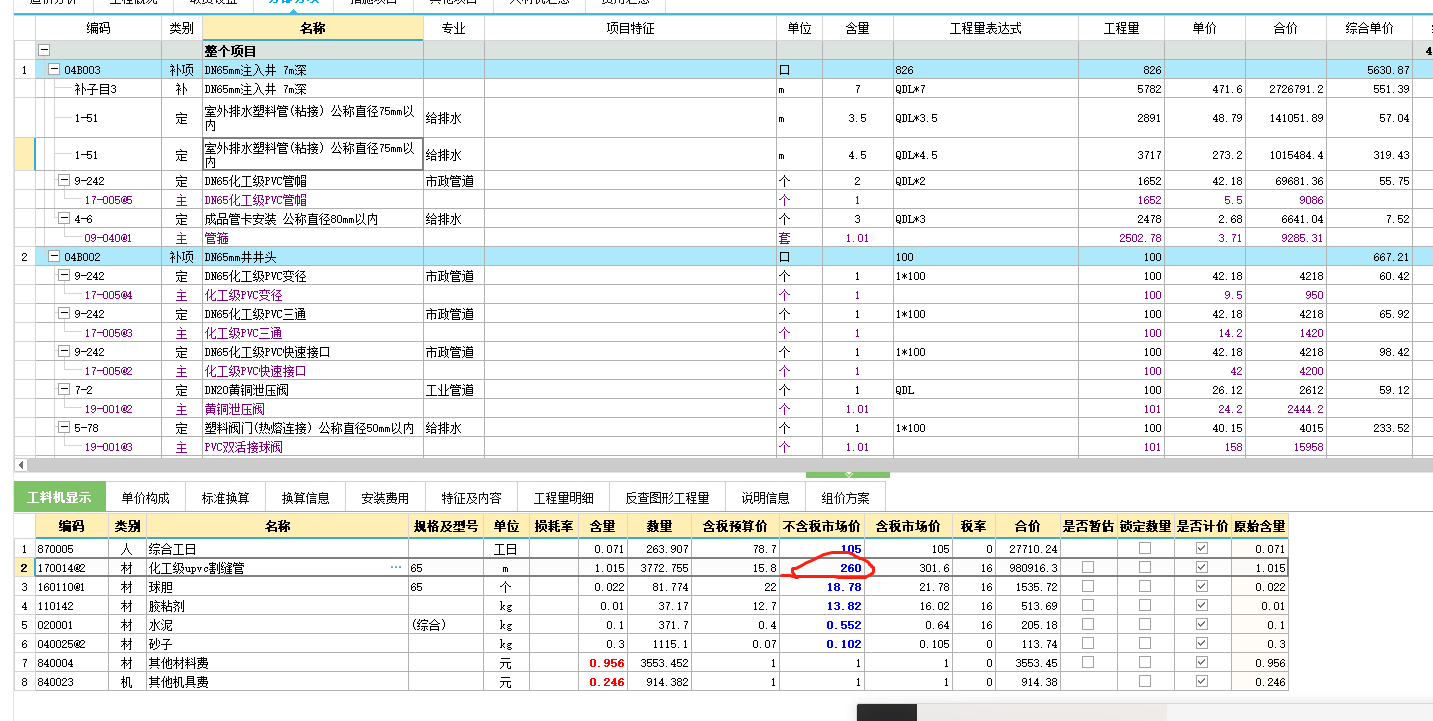1433x721 pixels.
Task: Collapse item 04B003 tree node
Action: 54,70
